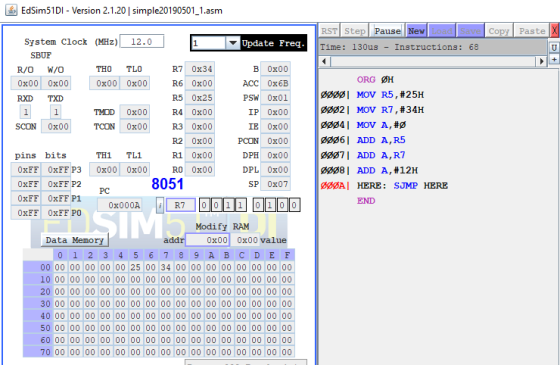560x365 pixels.
Task: Click the SBUF W/O field
Action: [56, 83]
